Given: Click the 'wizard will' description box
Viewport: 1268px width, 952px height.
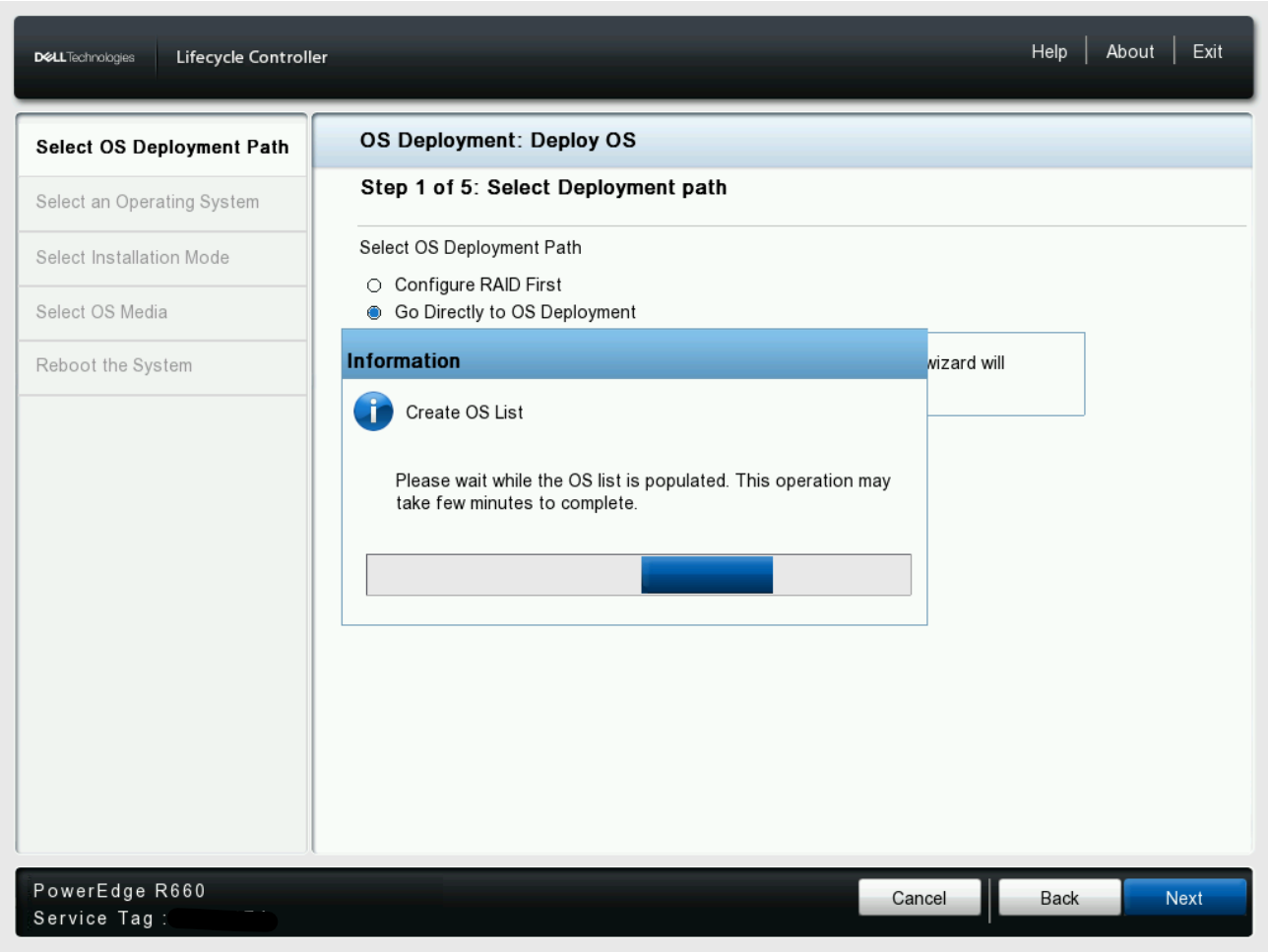Looking at the screenshot, I should (x=1005, y=374).
